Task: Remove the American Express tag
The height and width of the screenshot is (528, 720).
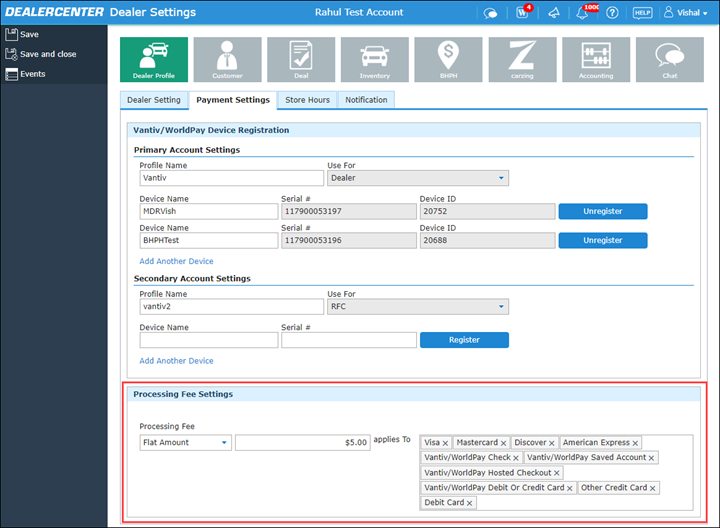Action: (635, 444)
